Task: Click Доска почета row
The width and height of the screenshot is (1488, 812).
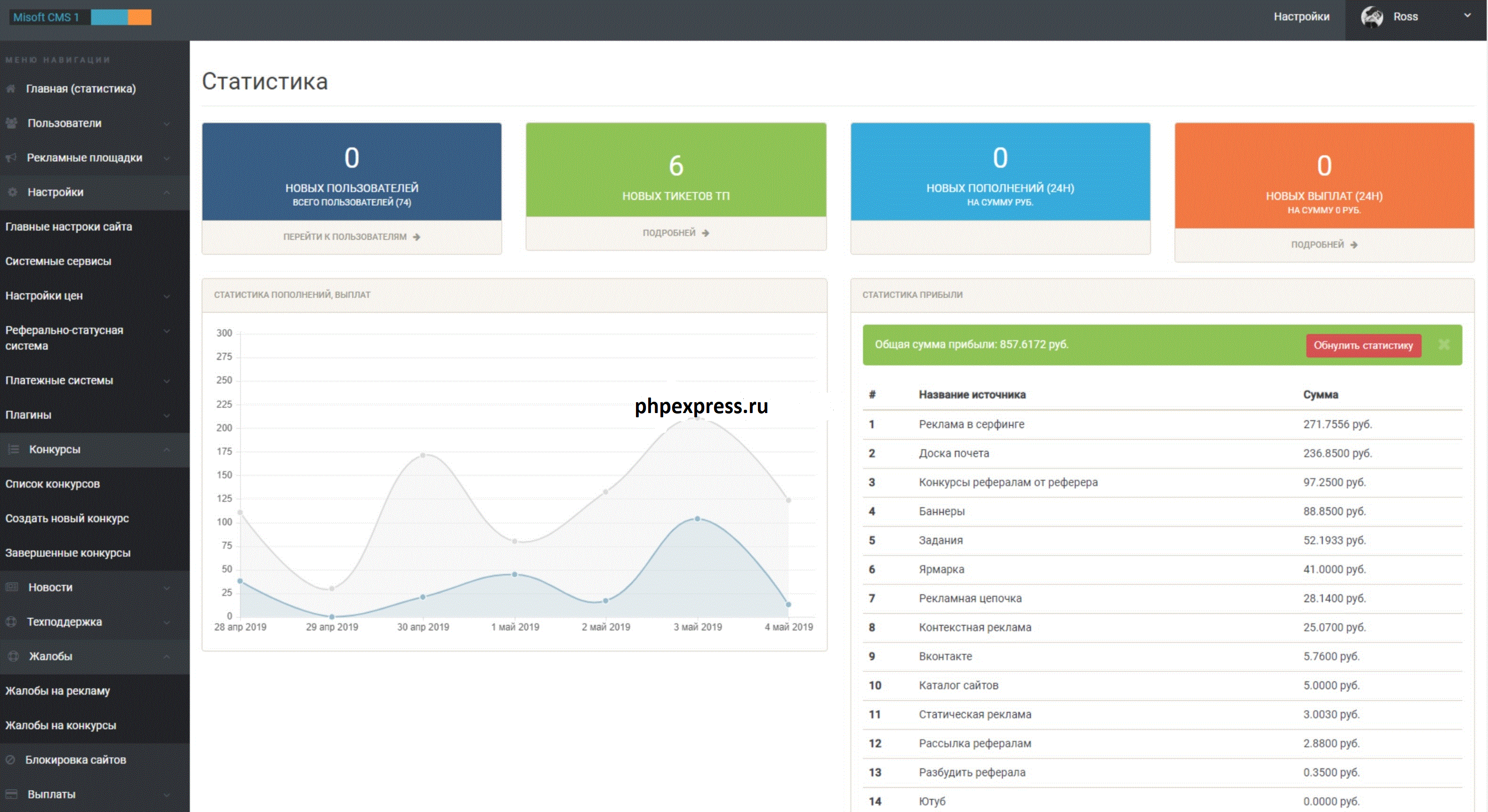Action: (1162, 454)
